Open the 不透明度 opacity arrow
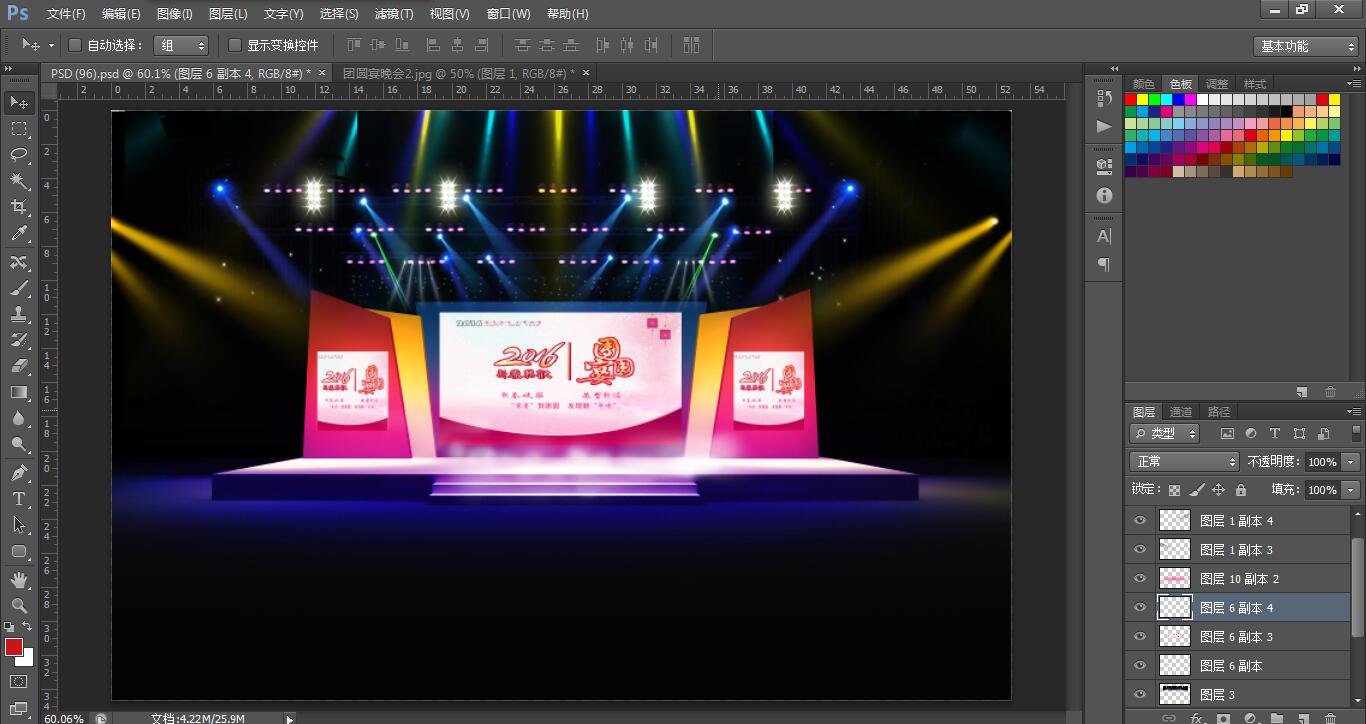 pyautogui.click(x=1351, y=462)
